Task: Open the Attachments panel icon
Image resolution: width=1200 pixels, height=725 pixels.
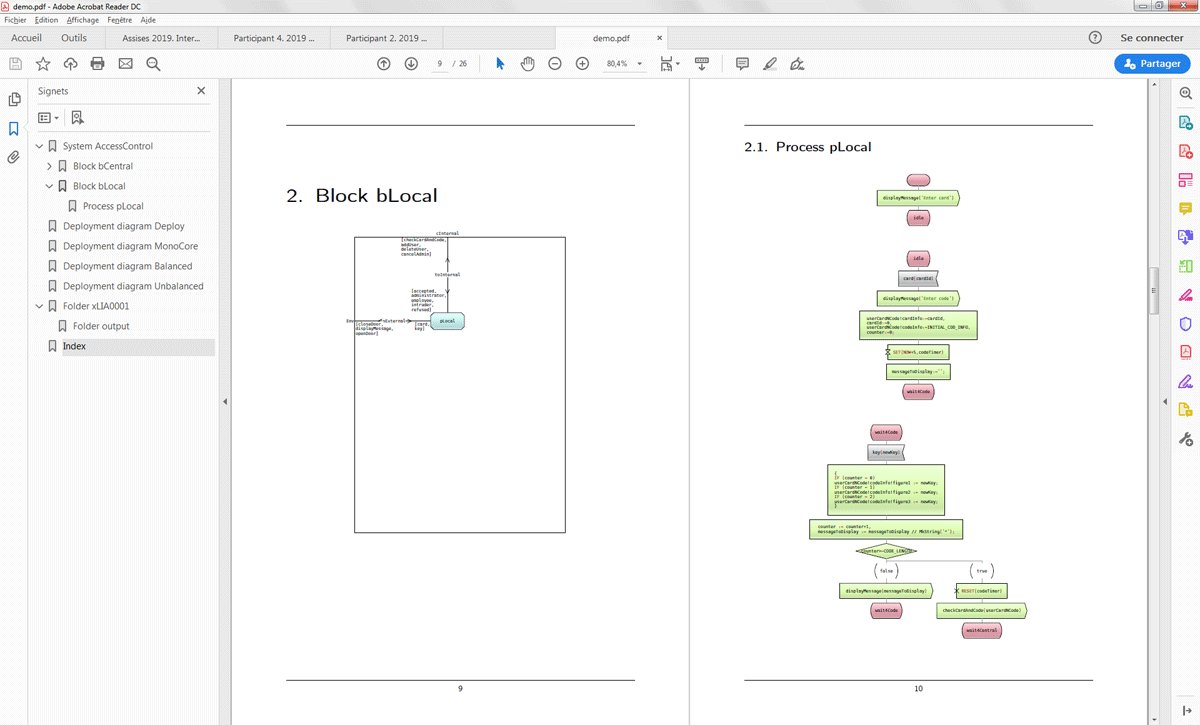Action: point(14,157)
